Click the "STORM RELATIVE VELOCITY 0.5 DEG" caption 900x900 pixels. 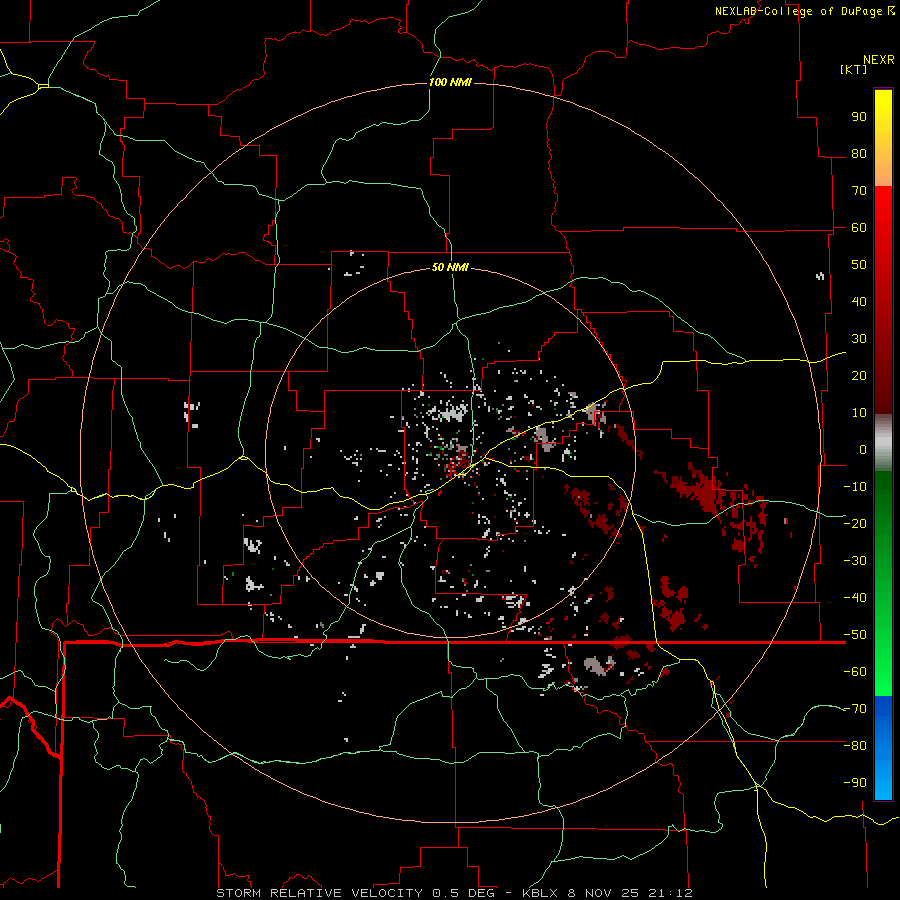click(355, 893)
